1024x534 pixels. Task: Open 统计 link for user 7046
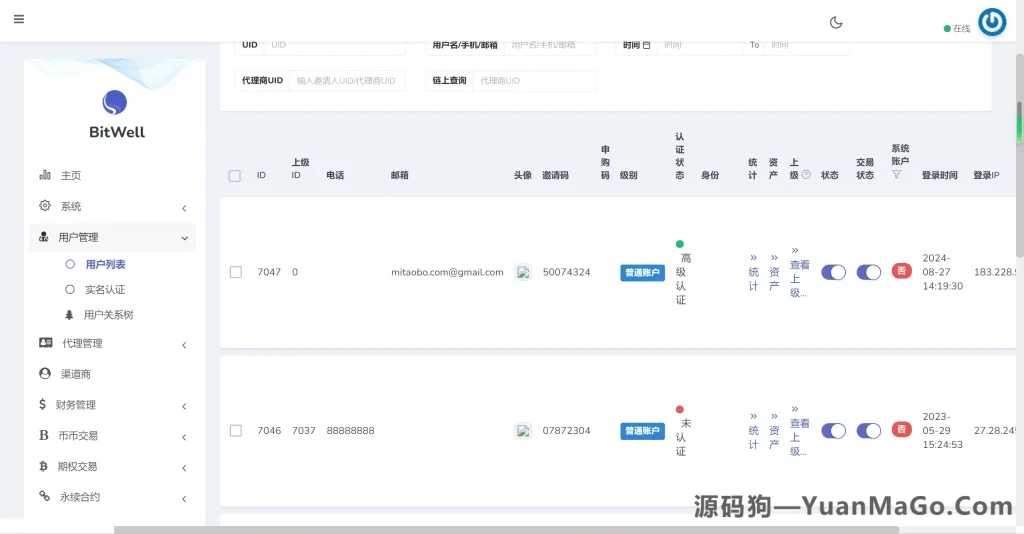tap(754, 431)
